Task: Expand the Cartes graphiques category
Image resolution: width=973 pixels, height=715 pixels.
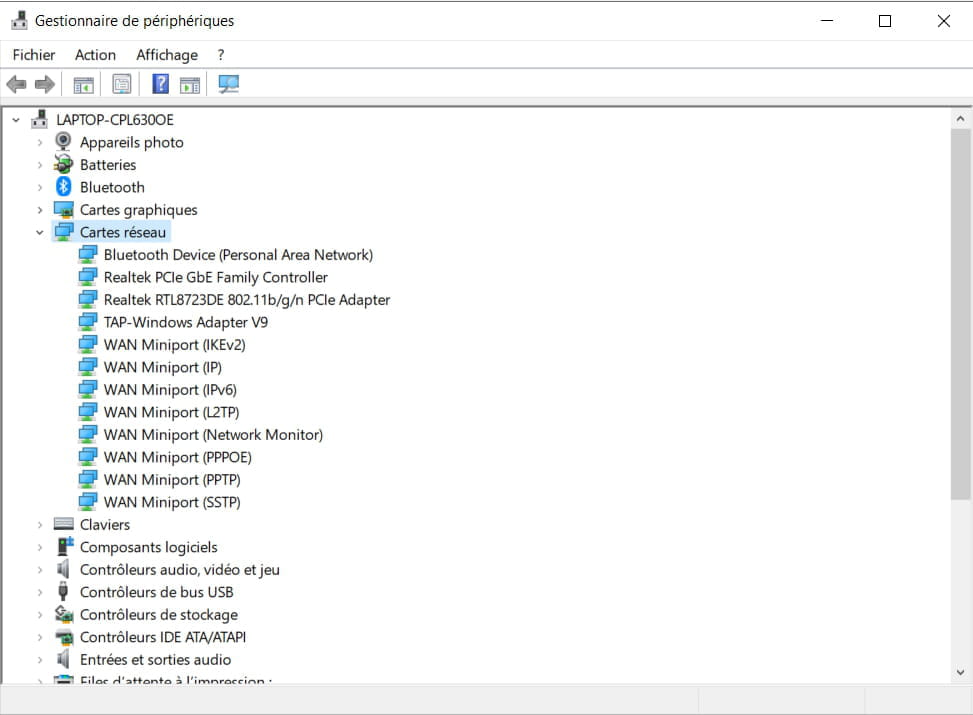Action: [x=40, y=210]
